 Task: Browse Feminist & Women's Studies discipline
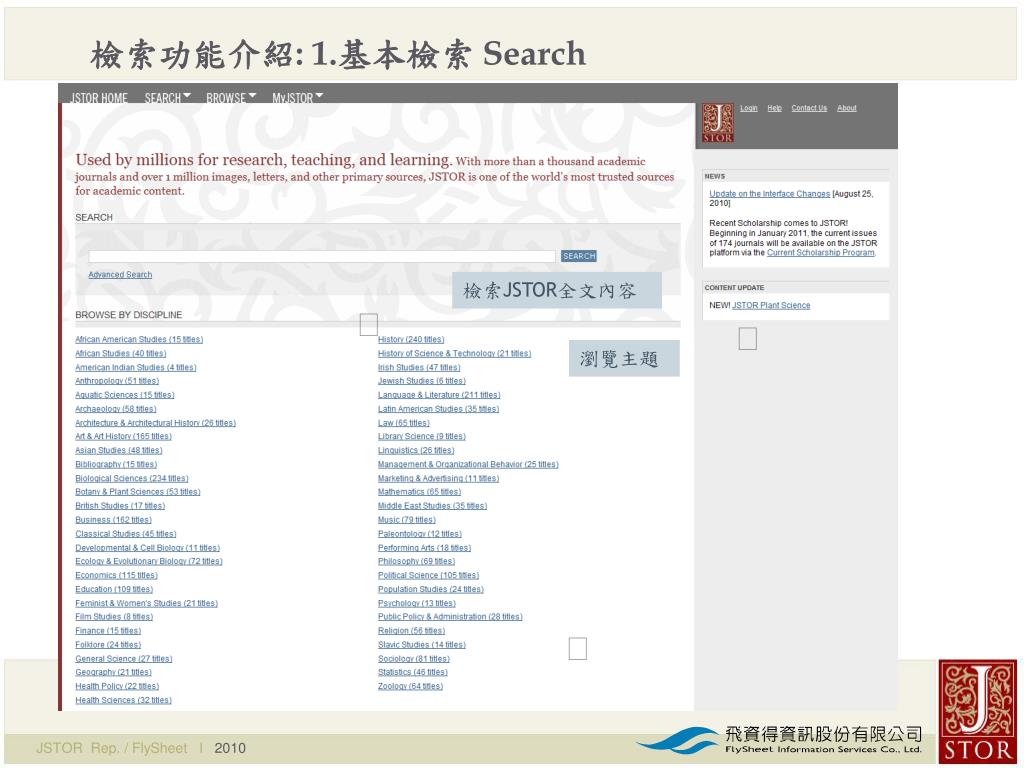pyautogui.click(x=146, y=603)
